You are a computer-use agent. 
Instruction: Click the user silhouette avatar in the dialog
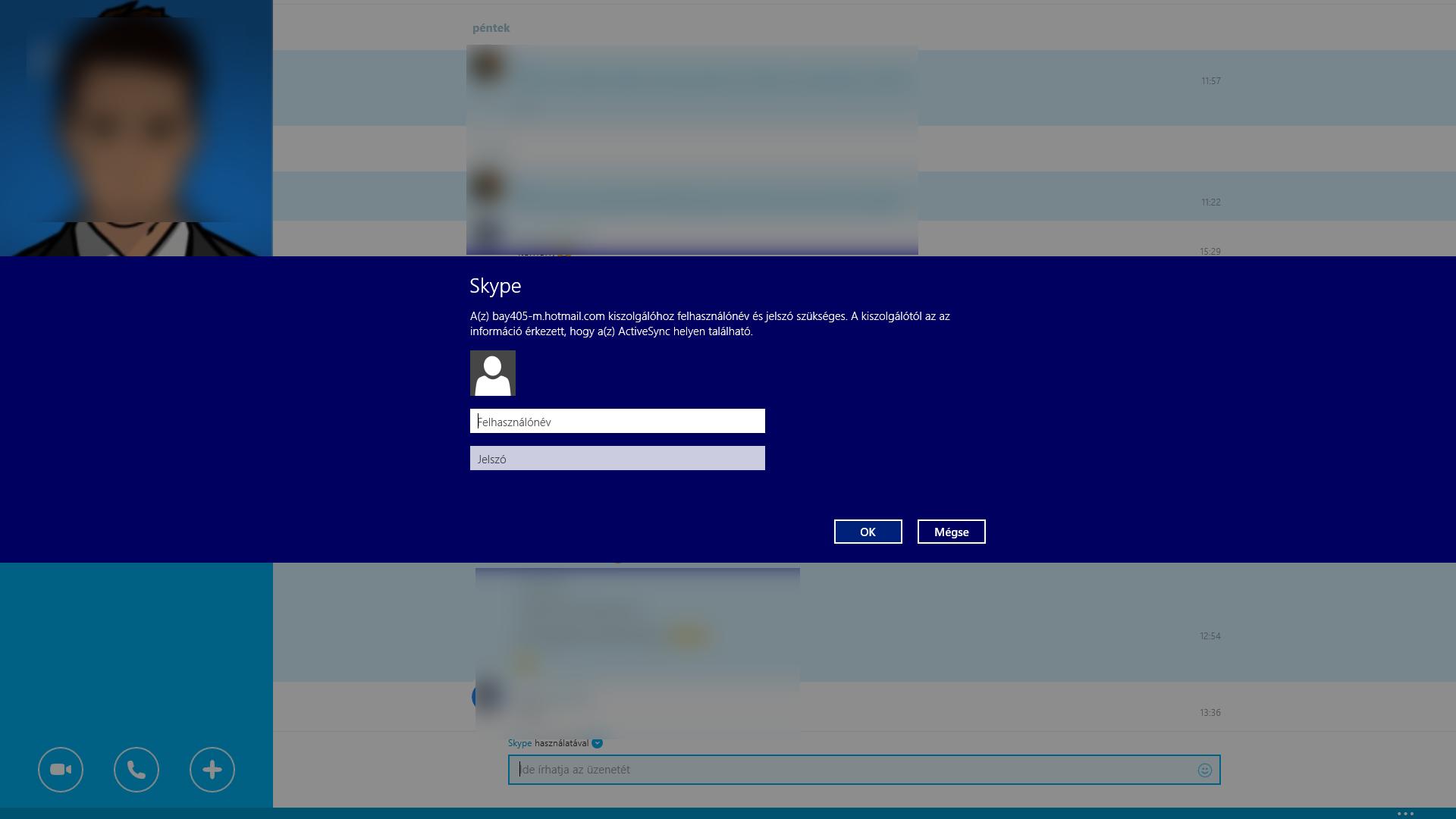click(493, 373)
